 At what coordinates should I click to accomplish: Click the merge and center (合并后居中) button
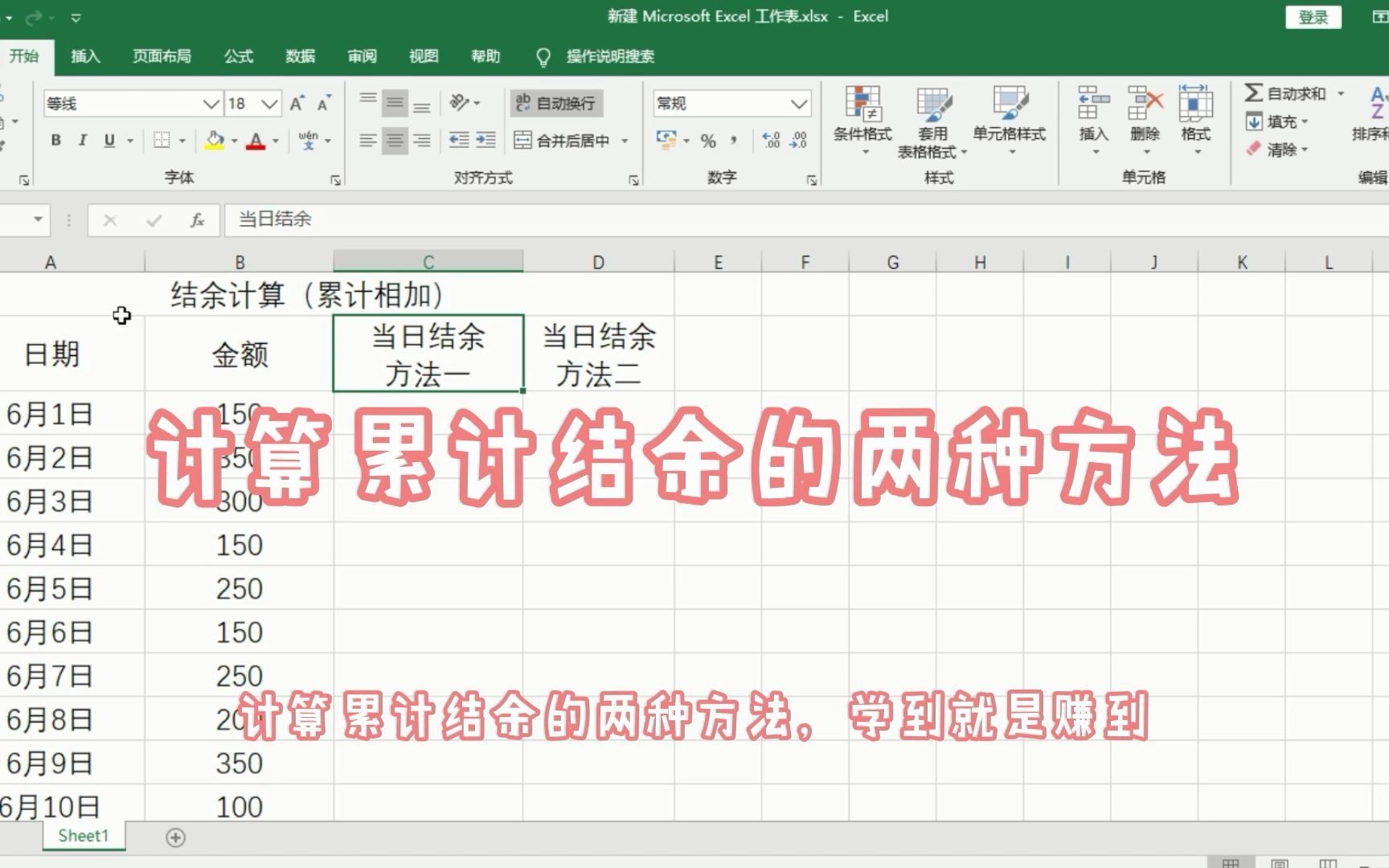click(x=563, y=141)
